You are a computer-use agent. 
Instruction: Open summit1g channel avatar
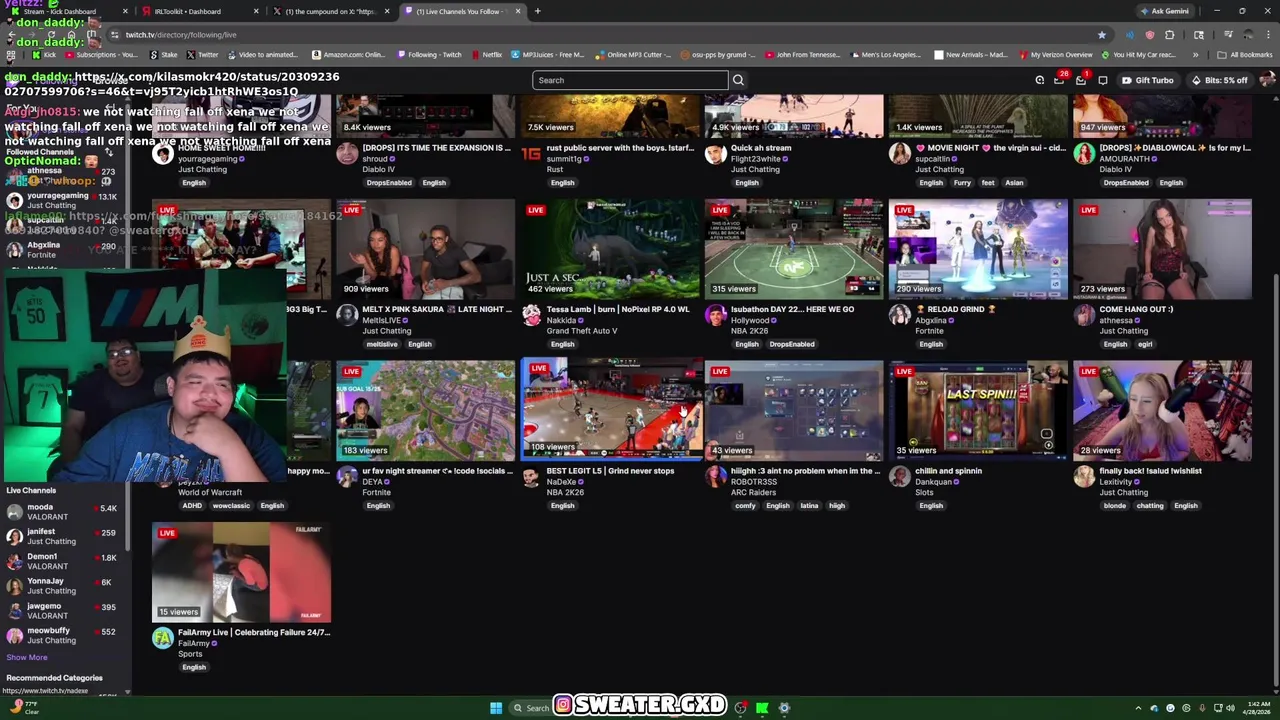[531, 154]
